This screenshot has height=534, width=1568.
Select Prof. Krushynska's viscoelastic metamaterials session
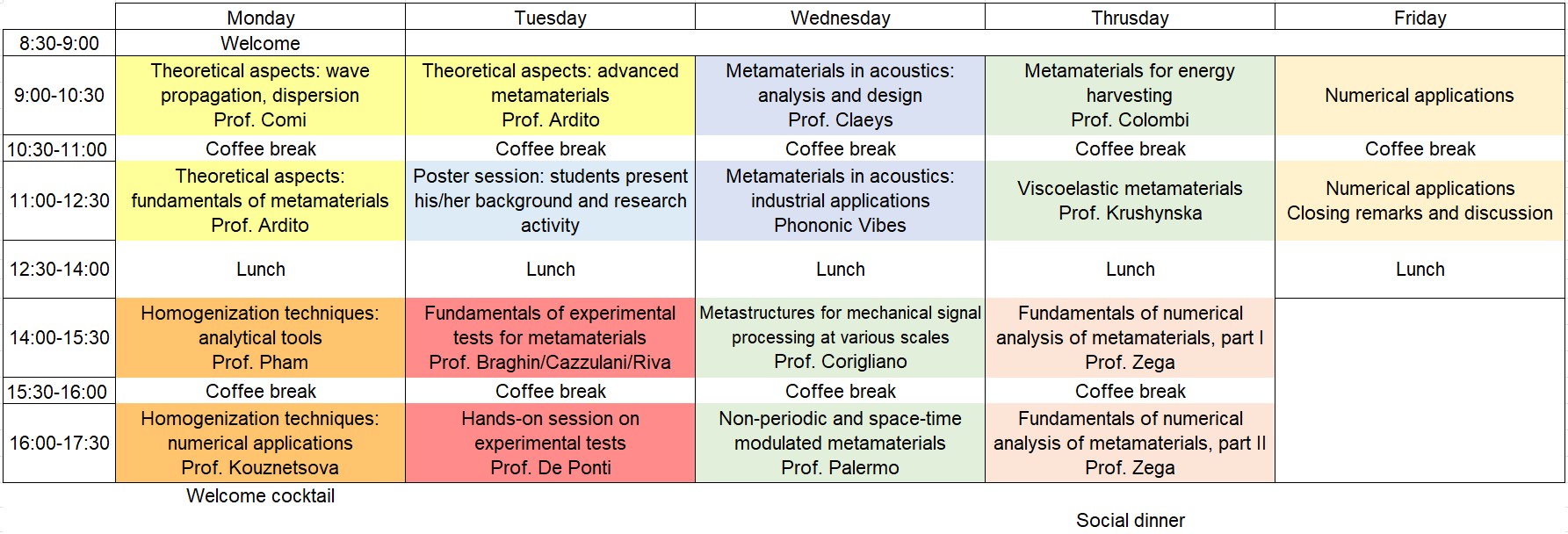(x=1130, y=200)
